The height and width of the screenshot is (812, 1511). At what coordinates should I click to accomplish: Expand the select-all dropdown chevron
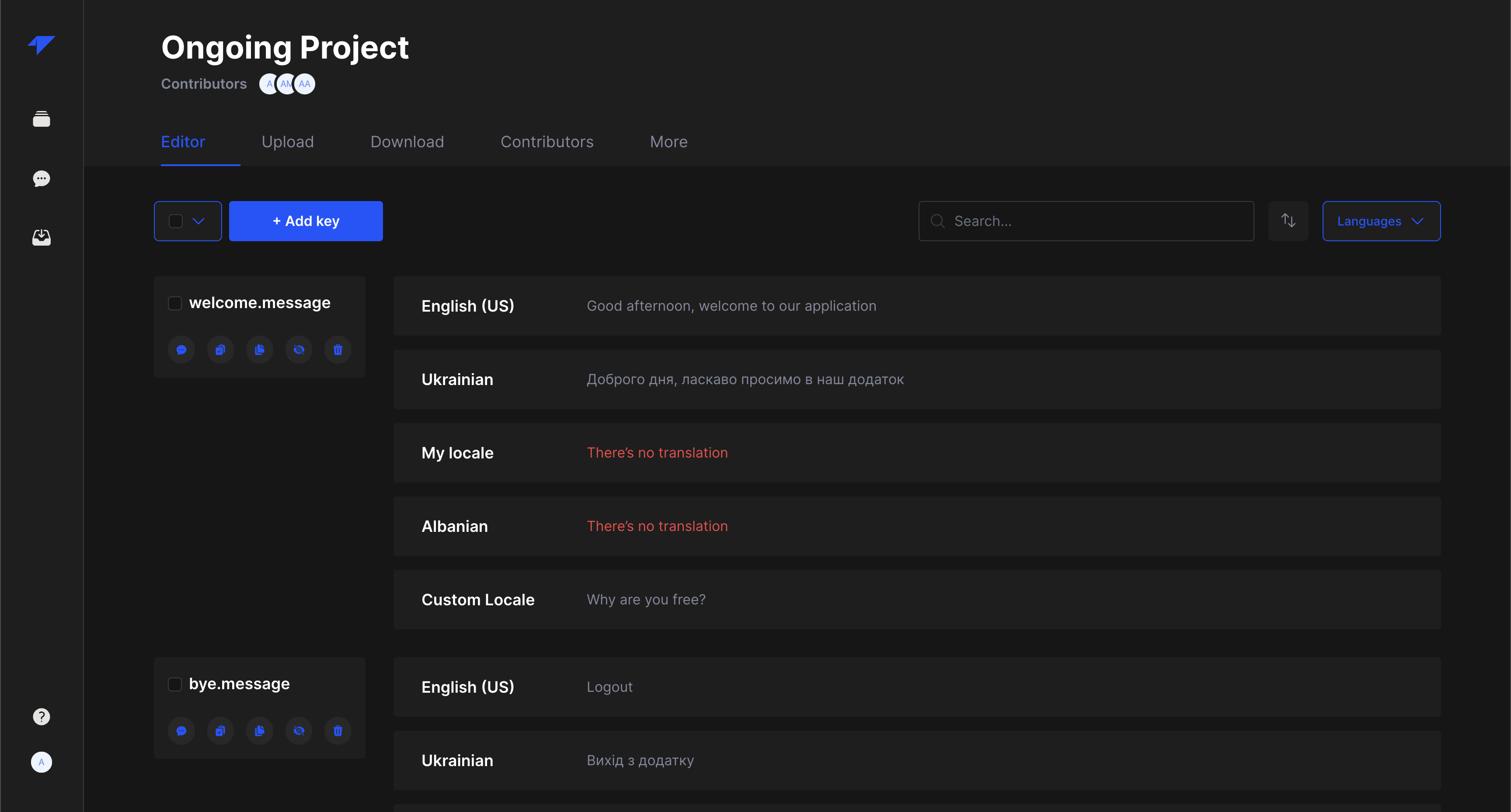199,221
